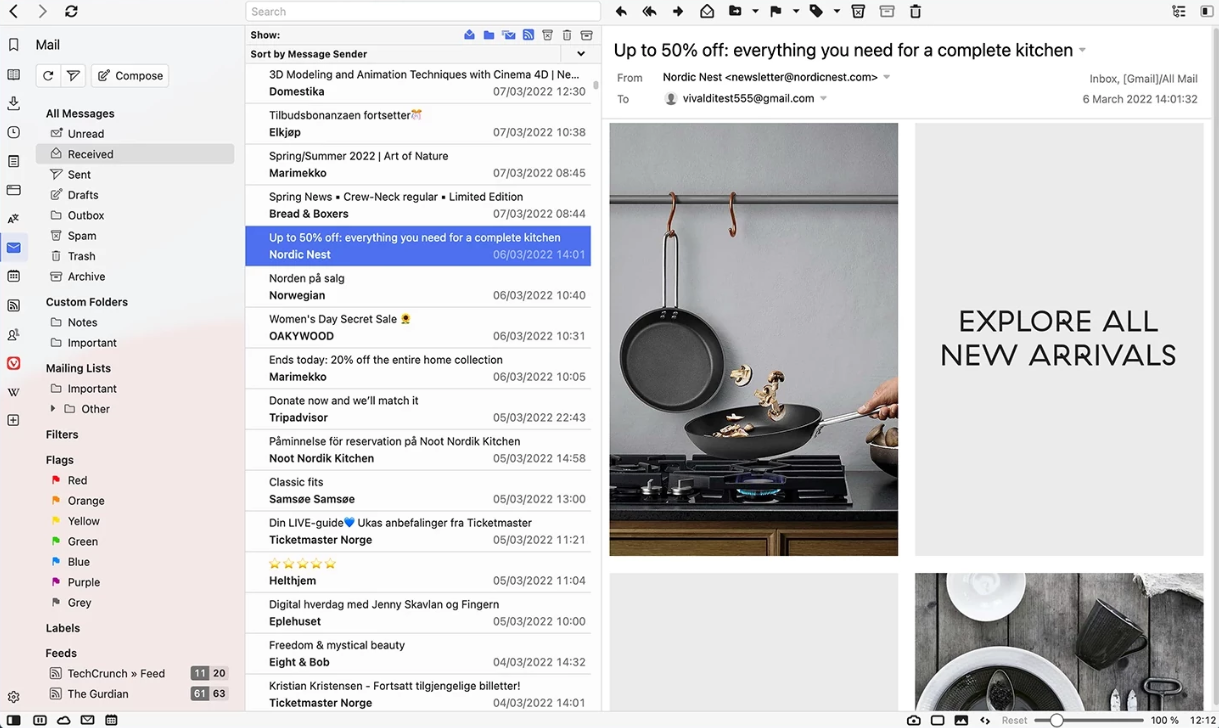Mark message as read with envelope icon
This screenshot has width=1219, height=728.
pos(707,11)
